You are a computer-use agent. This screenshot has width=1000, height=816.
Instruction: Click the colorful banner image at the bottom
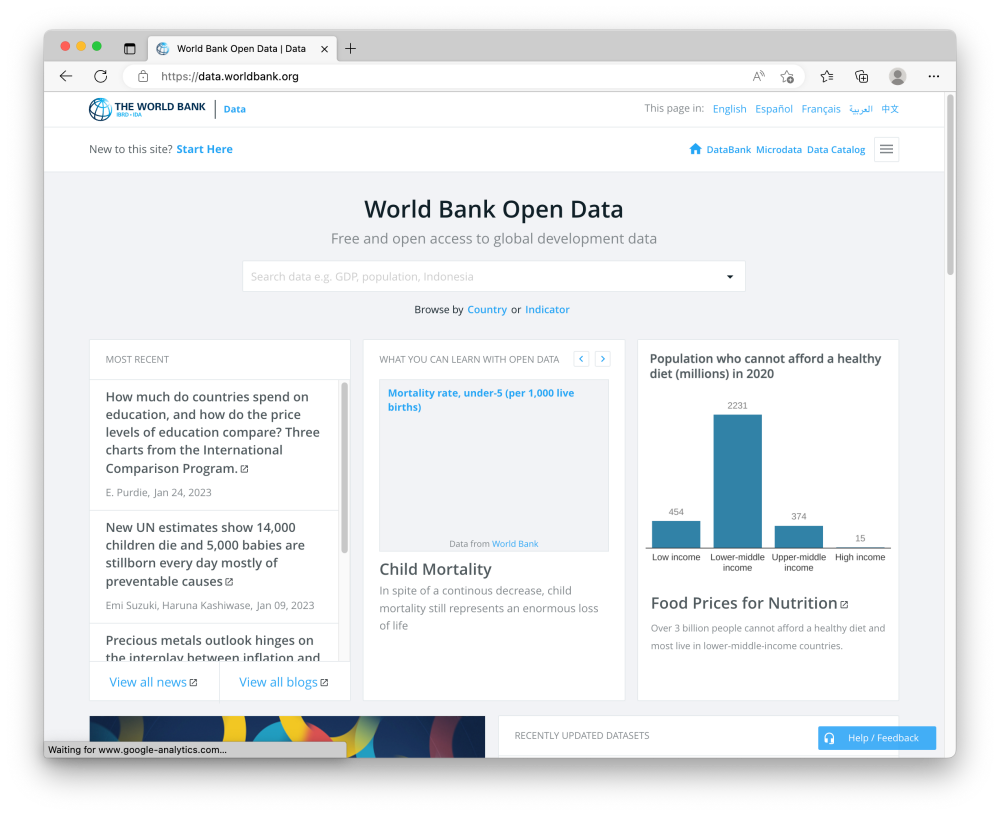point(287,737)
